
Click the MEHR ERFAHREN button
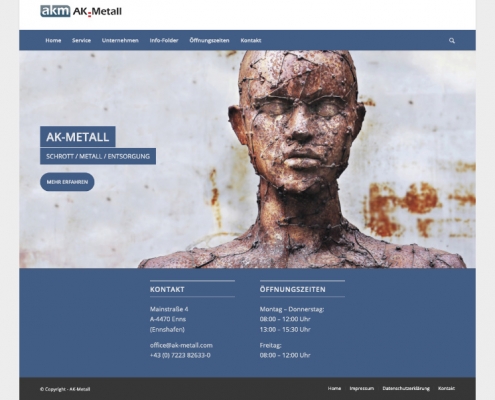click(x=67, y=182)
